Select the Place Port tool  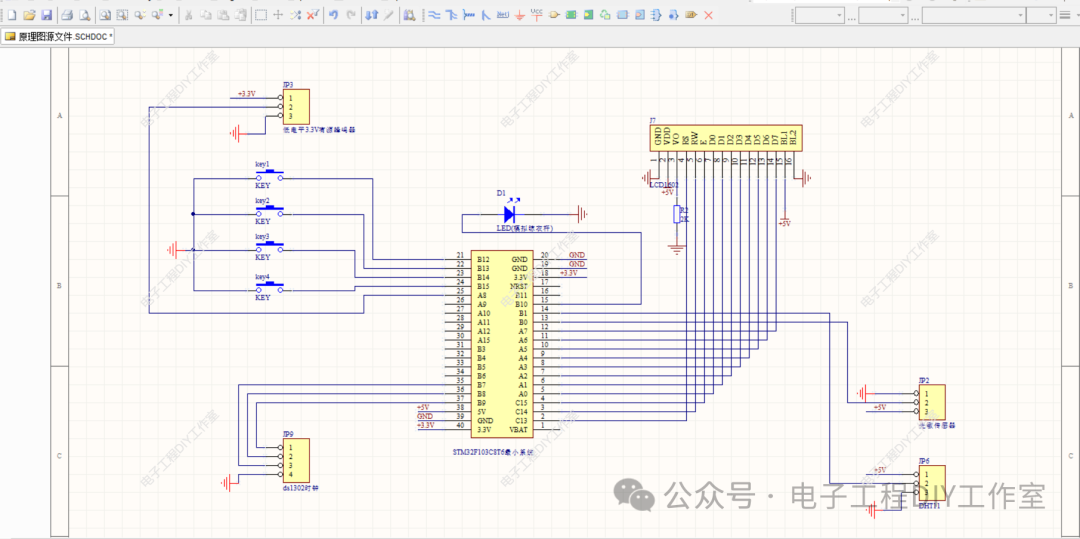pyautogui.click(x=691, y=14)
